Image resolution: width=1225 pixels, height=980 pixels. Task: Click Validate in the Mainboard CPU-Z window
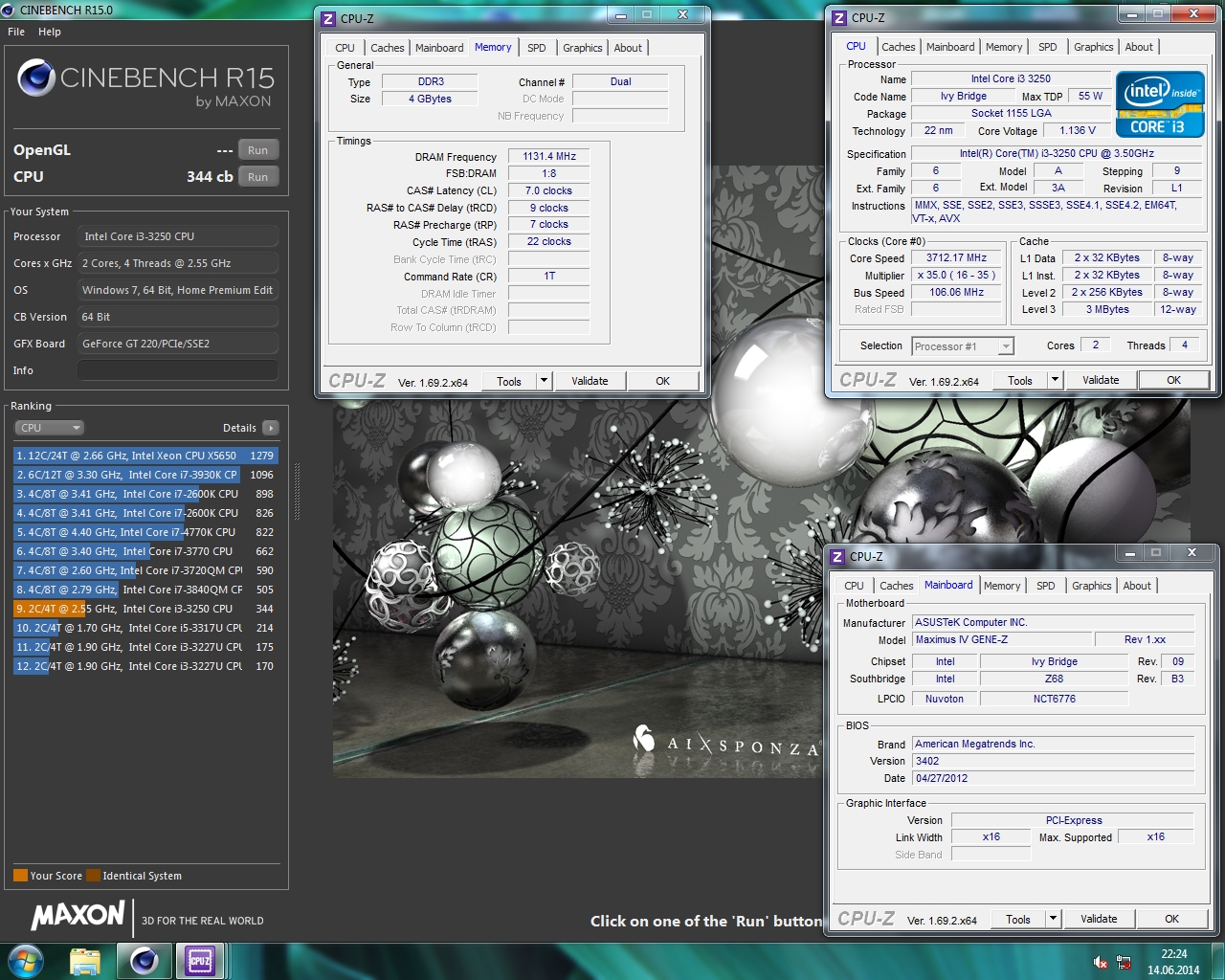[1099, 919]
